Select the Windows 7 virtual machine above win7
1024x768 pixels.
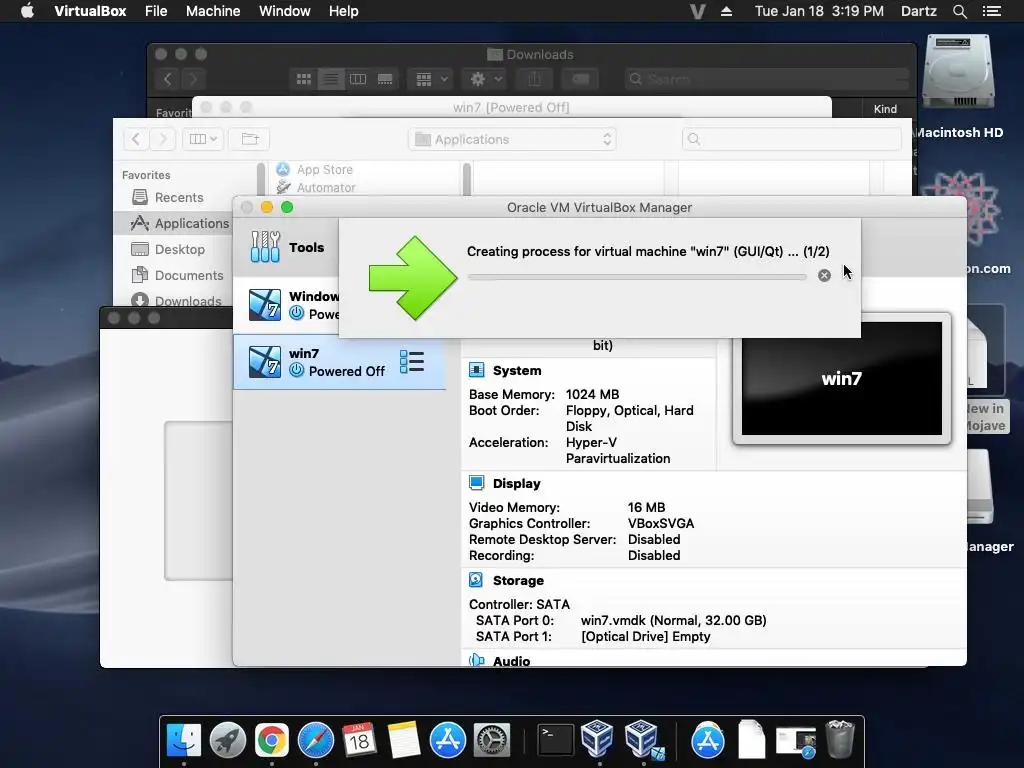(287, 305)
